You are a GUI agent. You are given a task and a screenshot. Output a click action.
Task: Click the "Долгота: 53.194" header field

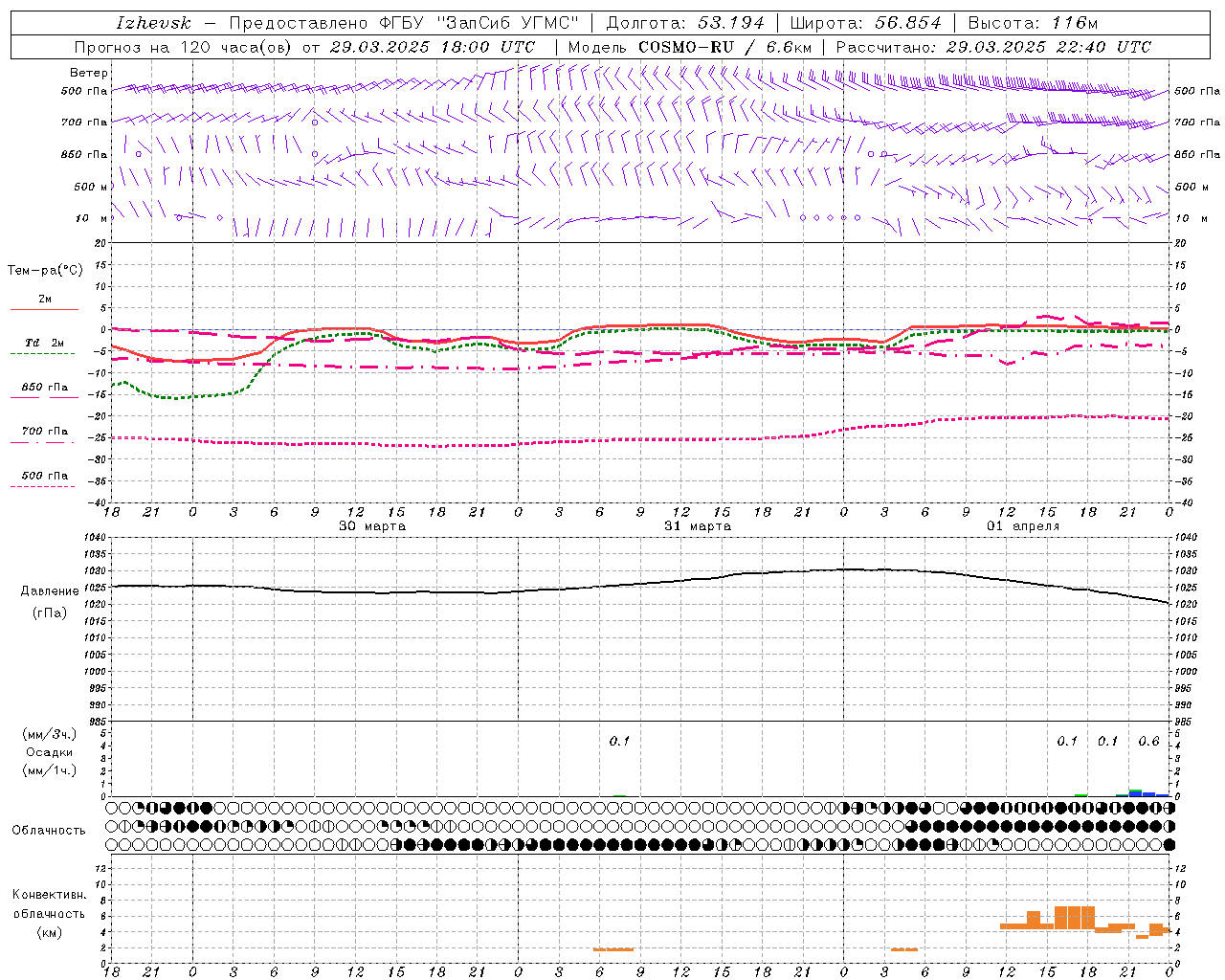(x=685, y=23)
